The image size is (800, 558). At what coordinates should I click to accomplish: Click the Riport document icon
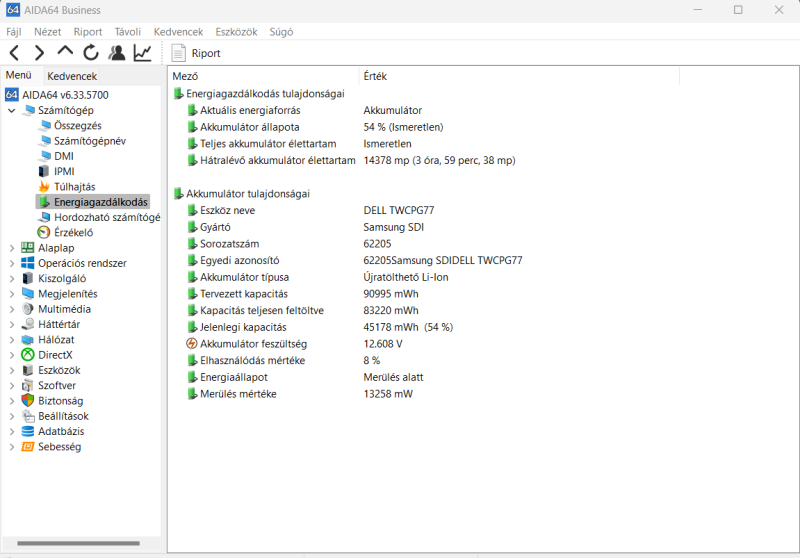coord(178,53)
